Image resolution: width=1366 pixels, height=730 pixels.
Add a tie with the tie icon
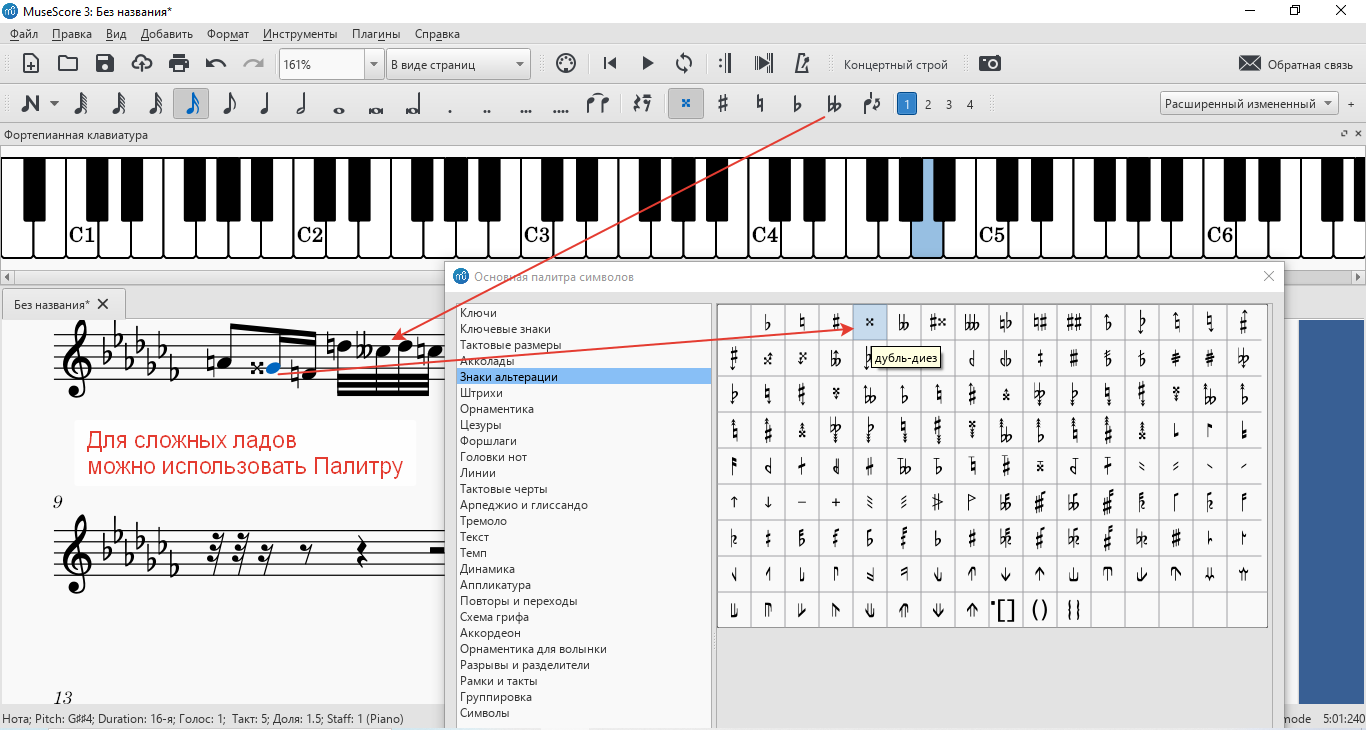click(597, 104)
